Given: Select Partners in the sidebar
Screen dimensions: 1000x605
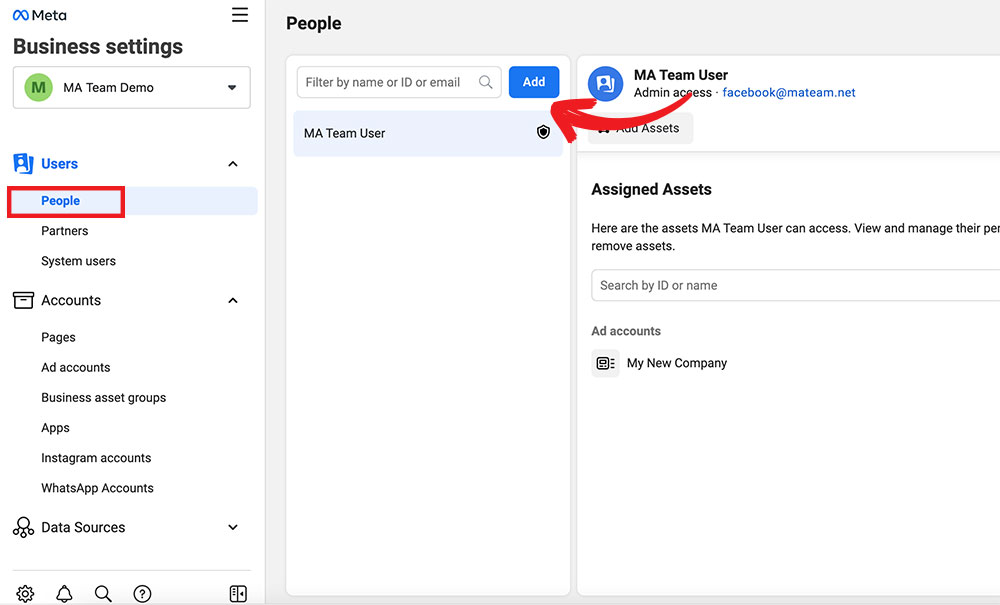Looking at the screenshot, I should (x=65, y=231).
